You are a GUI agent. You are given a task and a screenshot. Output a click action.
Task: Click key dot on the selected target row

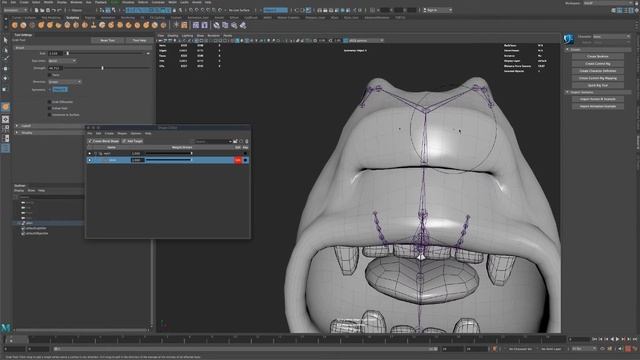(x=245, y=160)
